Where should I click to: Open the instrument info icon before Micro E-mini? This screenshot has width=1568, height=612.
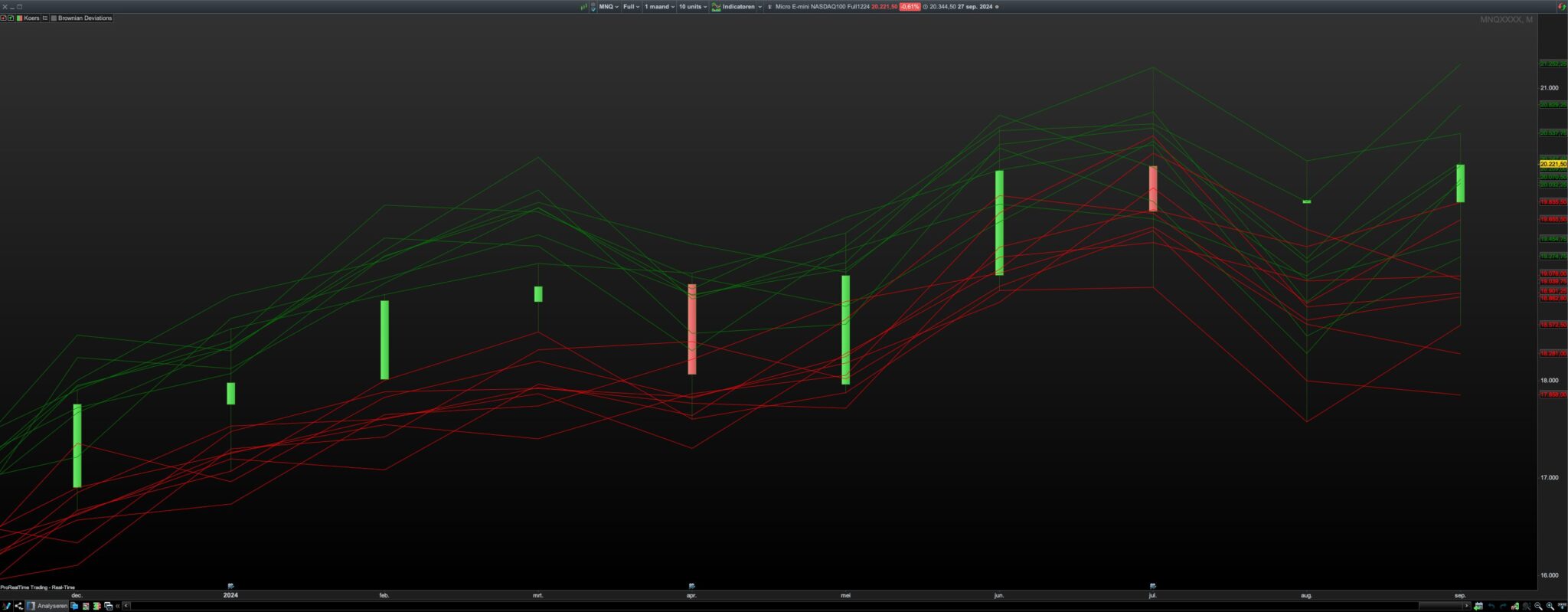point(769,7)
